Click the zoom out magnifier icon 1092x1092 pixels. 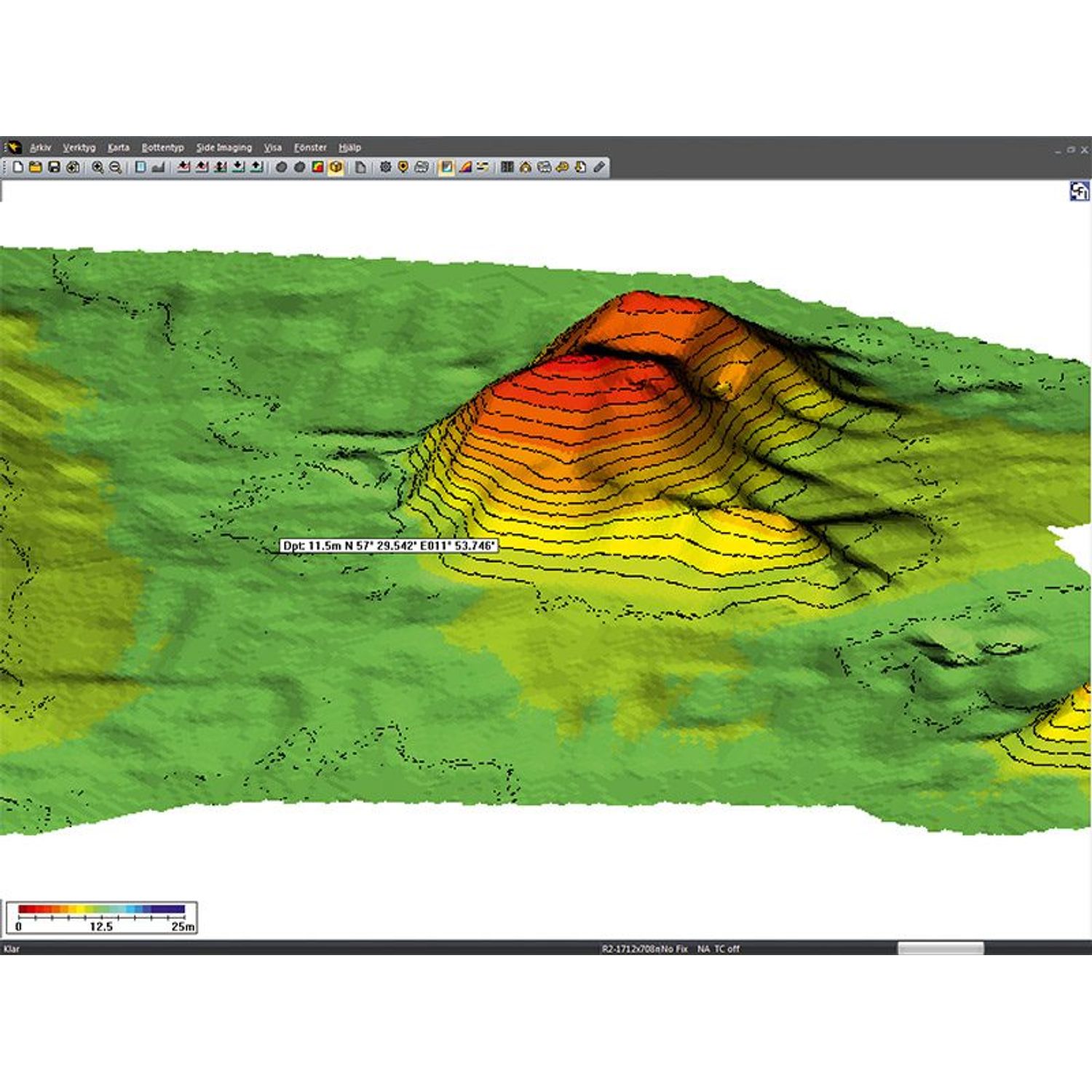tap(115, 167)
